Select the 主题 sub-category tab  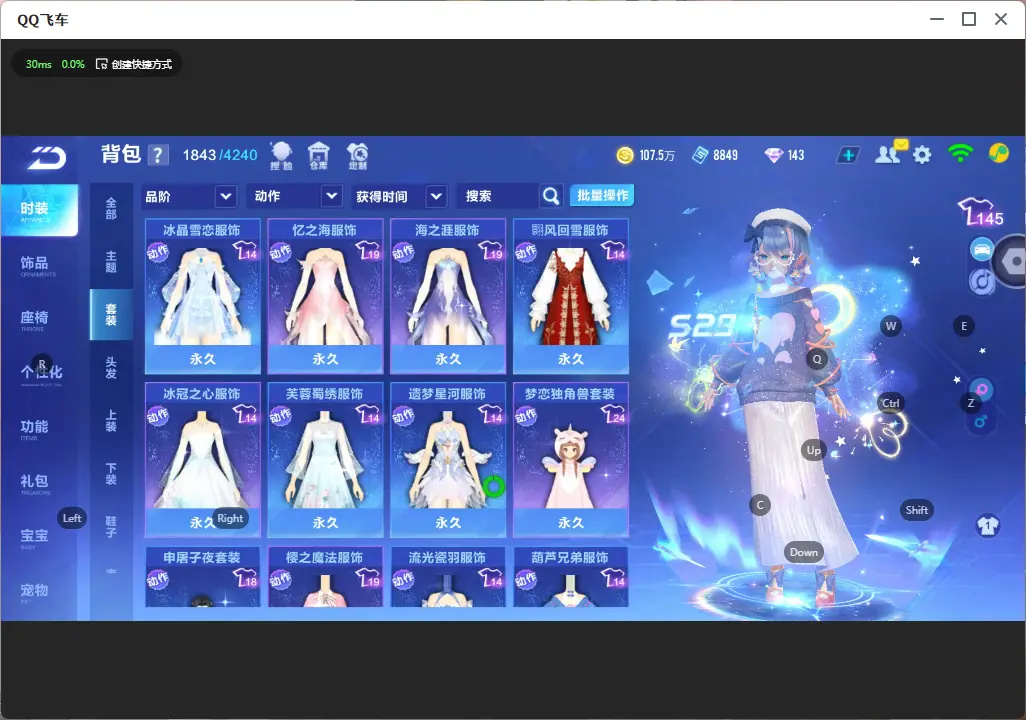(x=111, y=262)
